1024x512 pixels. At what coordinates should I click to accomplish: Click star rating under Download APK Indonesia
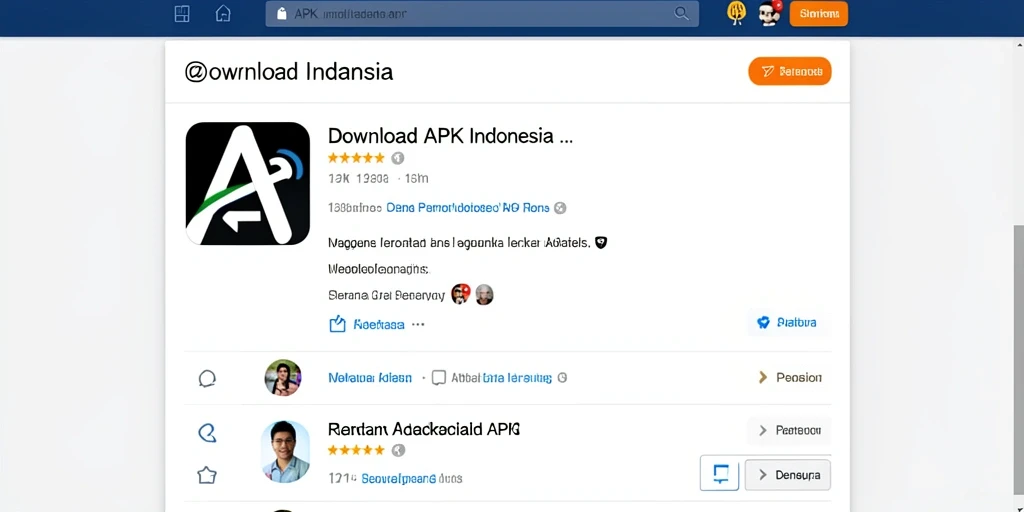pyautogui.click(x=356, y=158)
